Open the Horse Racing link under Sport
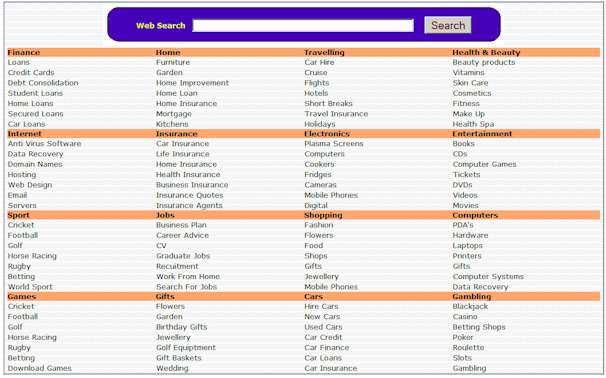The width and height of the screenshot is (606, 378). [32, 256]
